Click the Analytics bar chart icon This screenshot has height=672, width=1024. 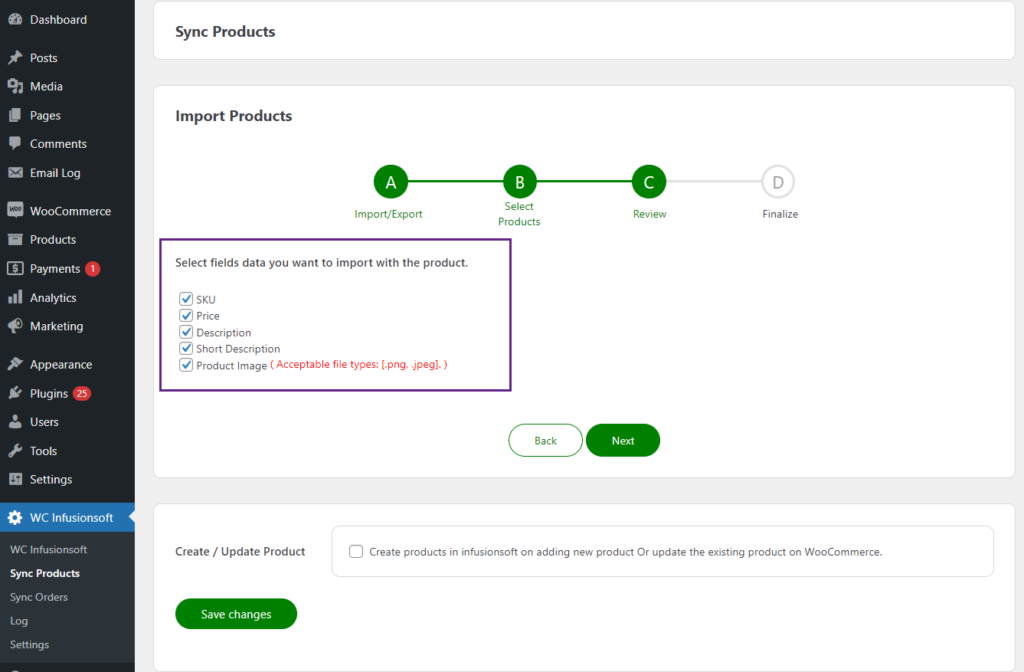[x=15, y=297]
